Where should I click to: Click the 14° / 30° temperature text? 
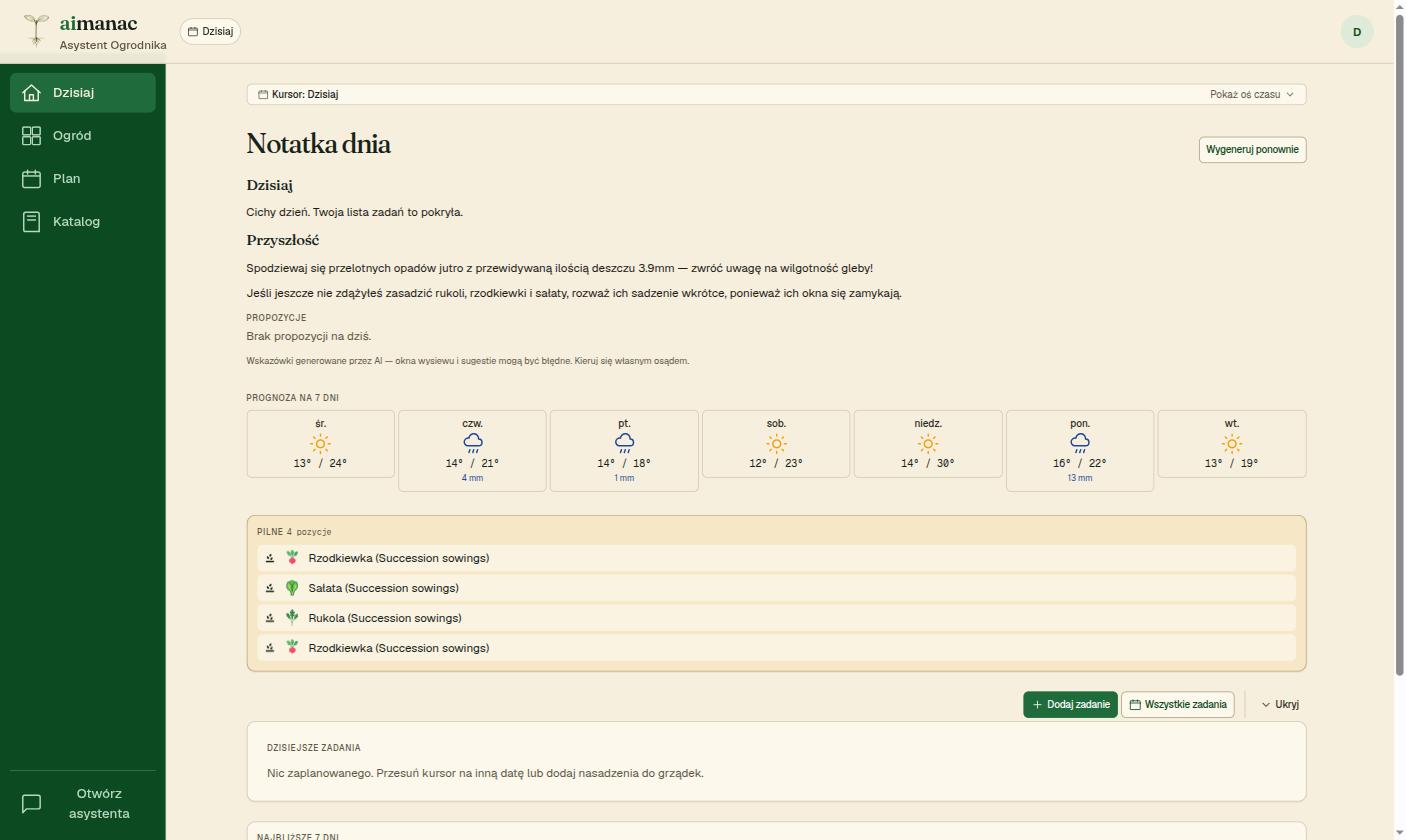pyautogui.click(x=928, y=463)
